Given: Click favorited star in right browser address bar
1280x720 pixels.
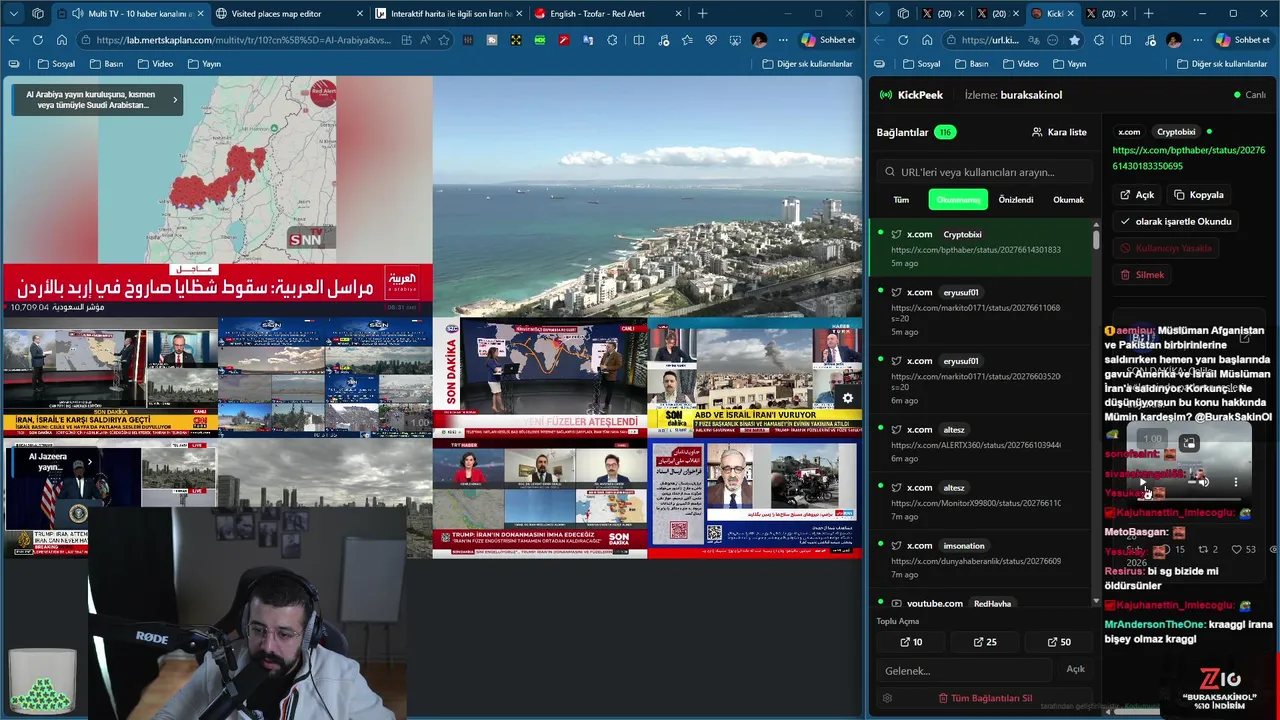Looking at the screenshot, I should 1074,40.
